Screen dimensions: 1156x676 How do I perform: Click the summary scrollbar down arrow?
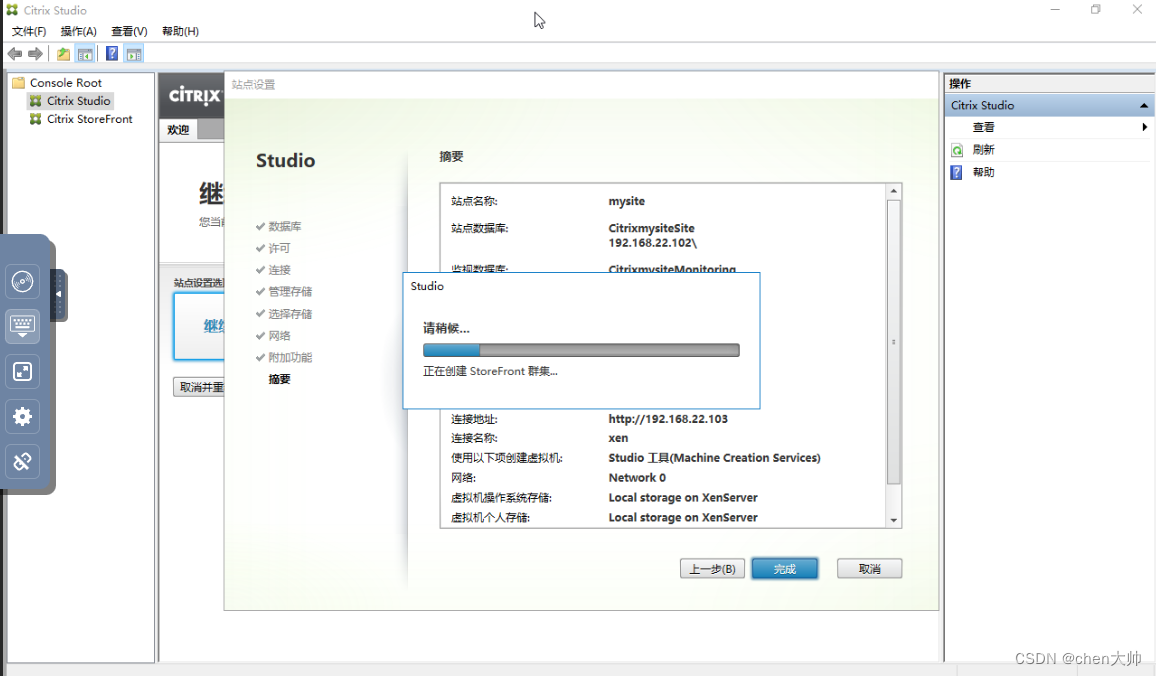[x=894, y=520]
